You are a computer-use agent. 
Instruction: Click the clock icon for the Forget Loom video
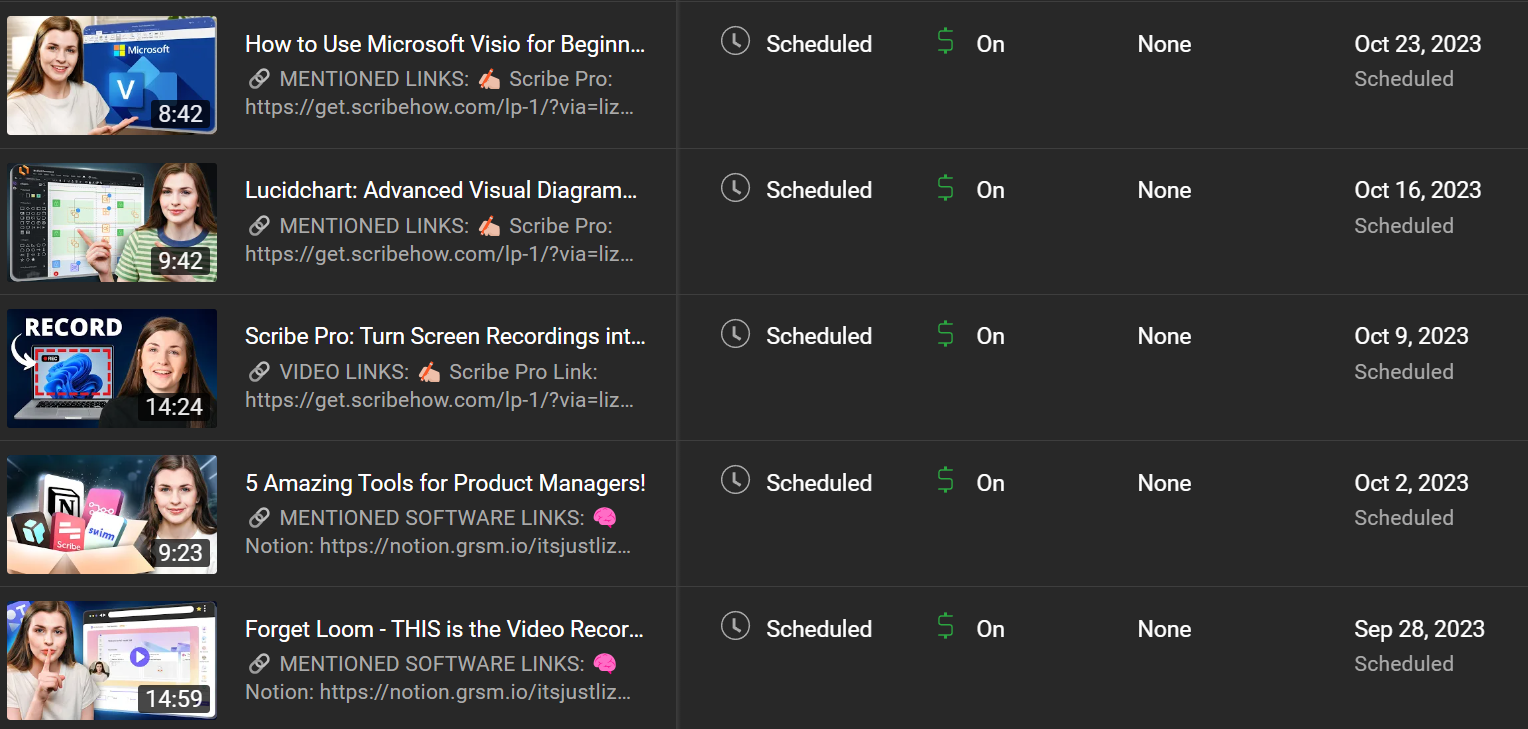coord(735,627)
